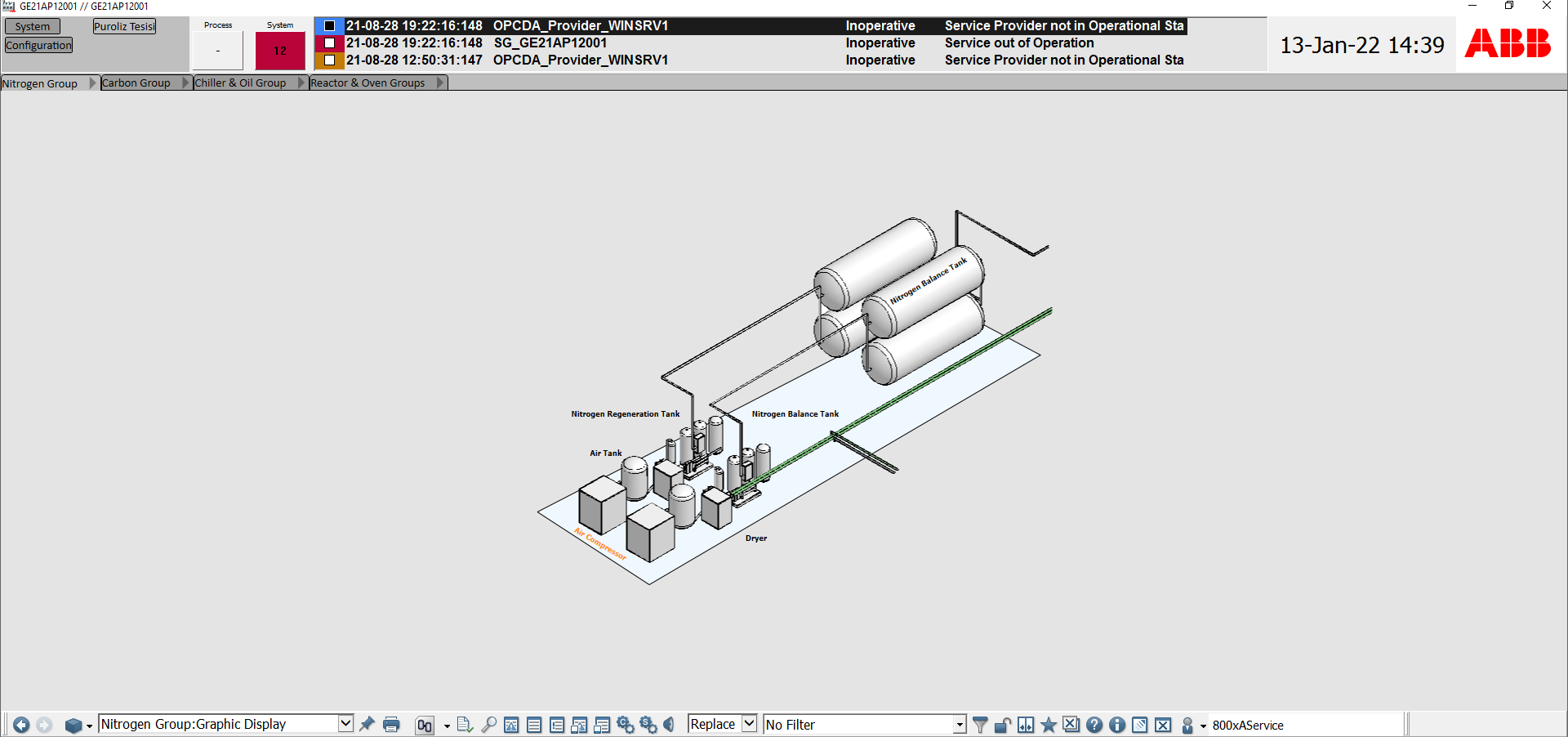Open the No Filter dropdown
This screenshot has width=1568, height=737.
[960, 725]
